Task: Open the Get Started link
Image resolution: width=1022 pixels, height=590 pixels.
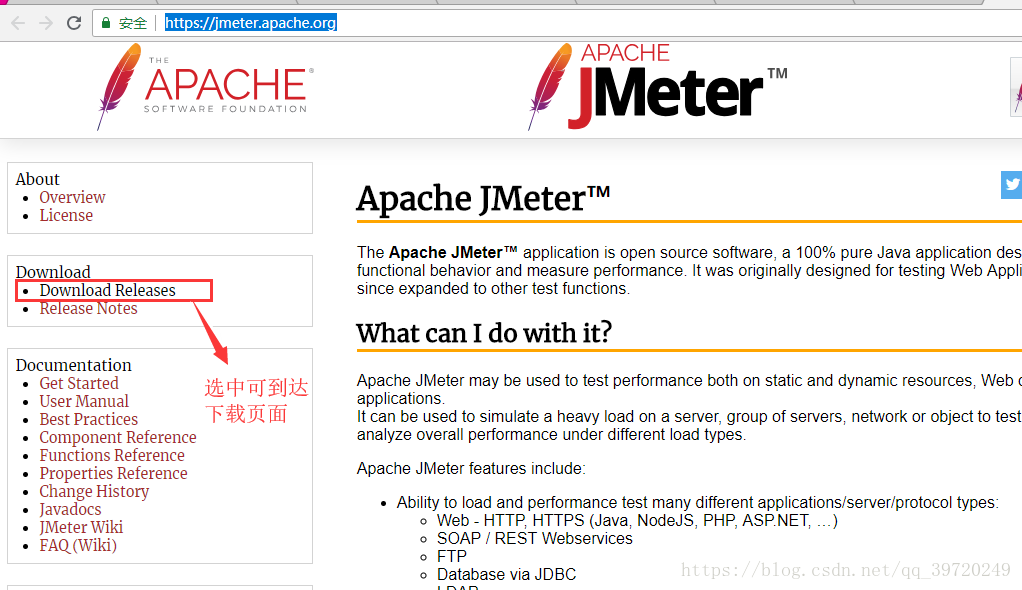Action: 79,383
